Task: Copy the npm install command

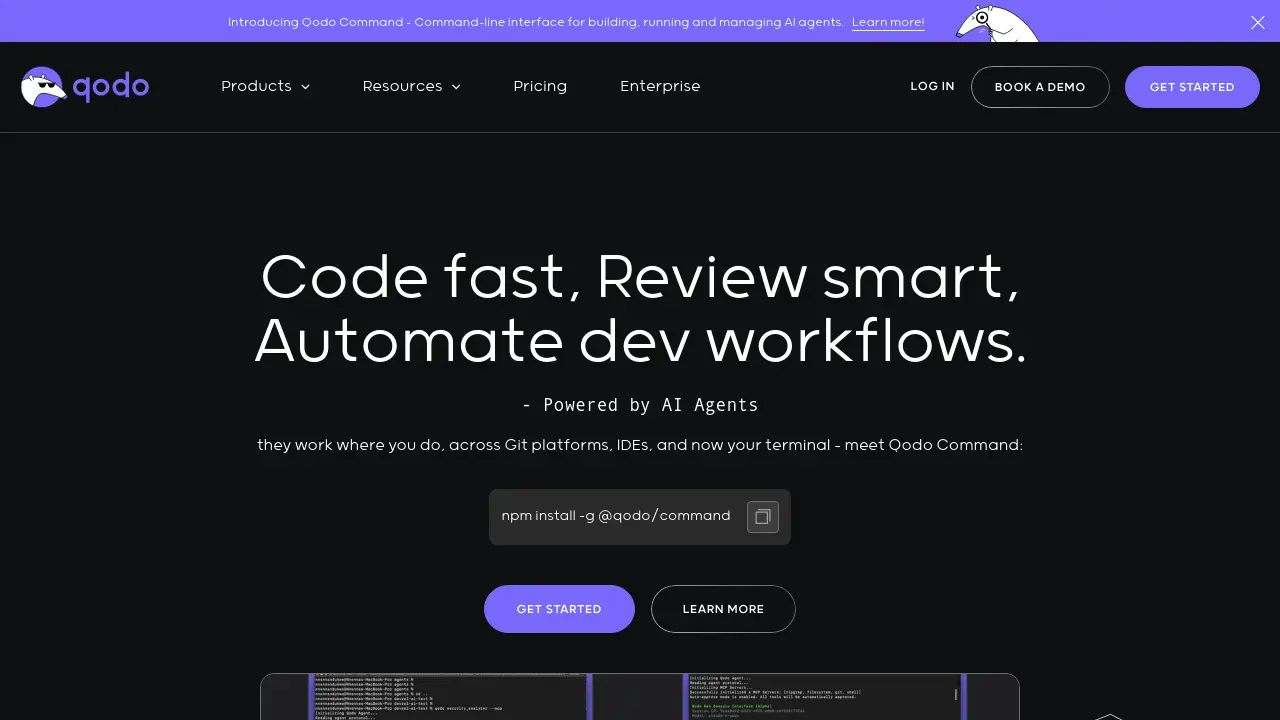Action: pyautogui.click(x=763, y=517)
